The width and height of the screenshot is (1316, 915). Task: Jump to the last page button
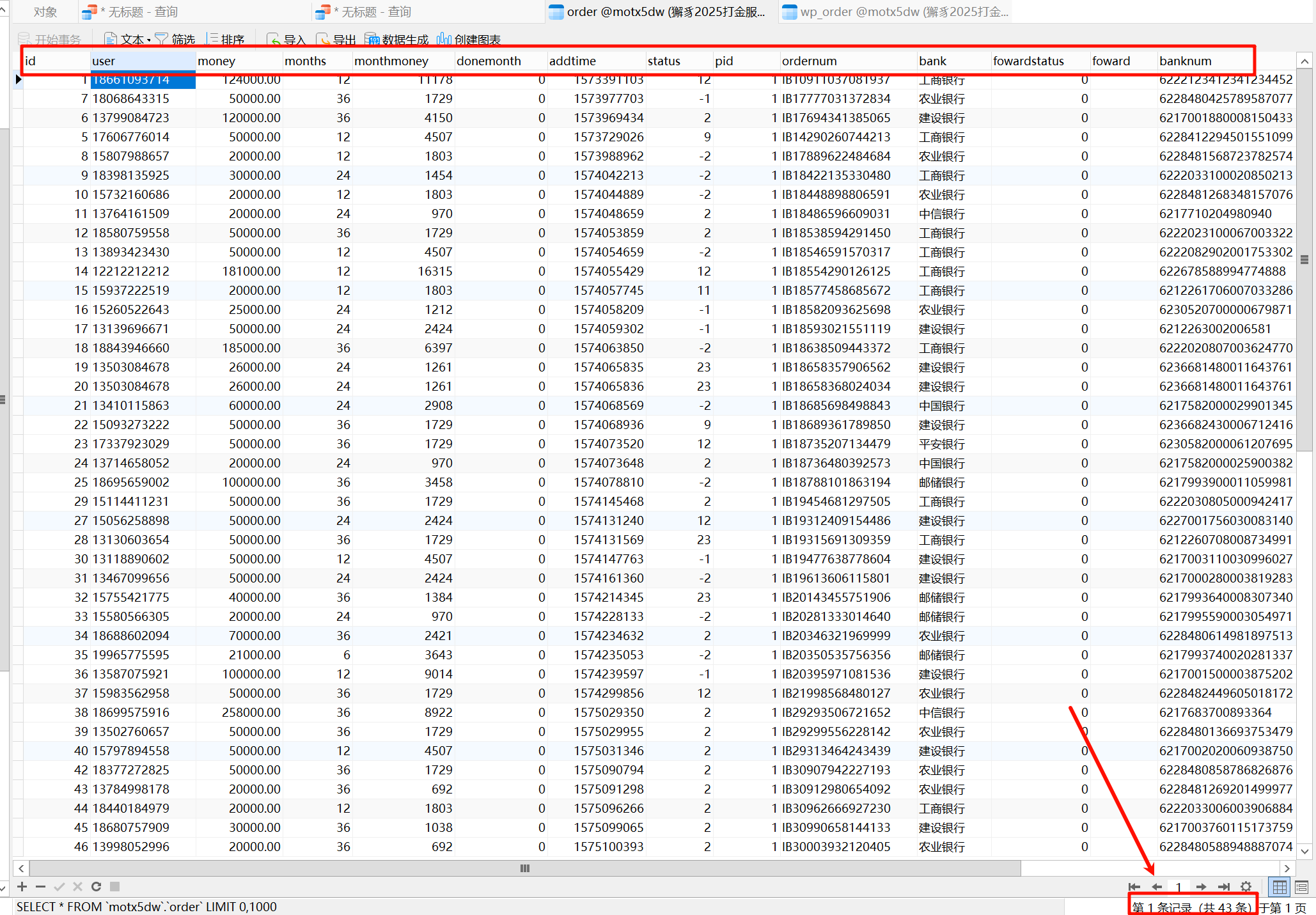tap(1223, 886)
